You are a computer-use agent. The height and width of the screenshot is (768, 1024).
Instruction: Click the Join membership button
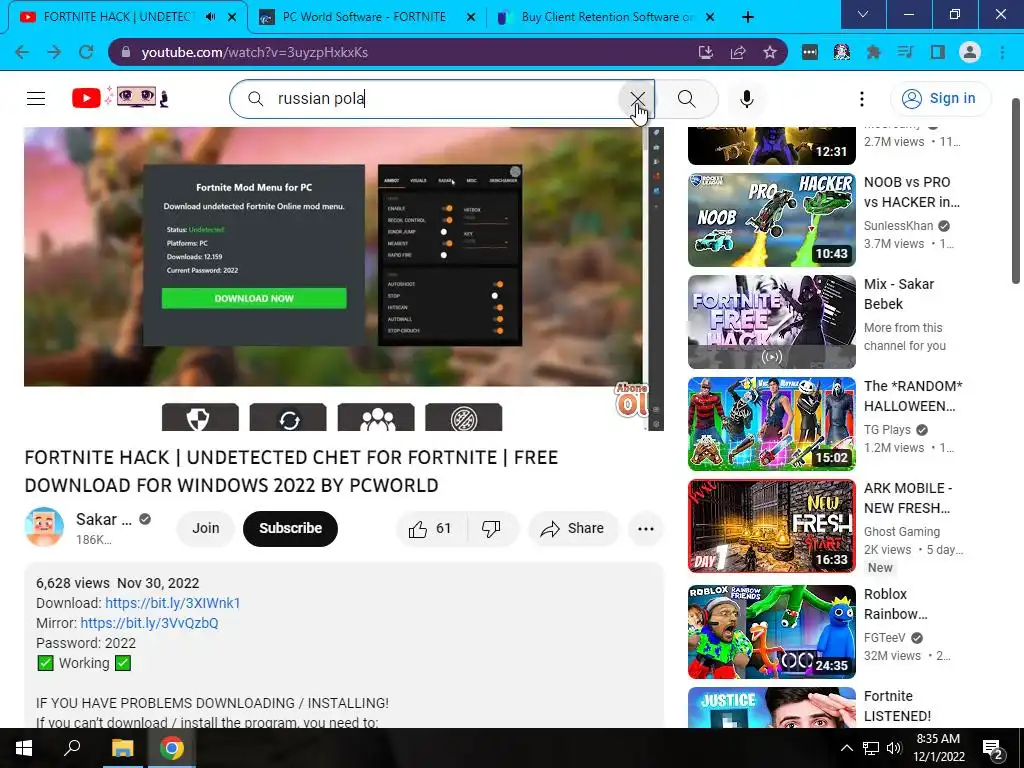pos(206,528)
